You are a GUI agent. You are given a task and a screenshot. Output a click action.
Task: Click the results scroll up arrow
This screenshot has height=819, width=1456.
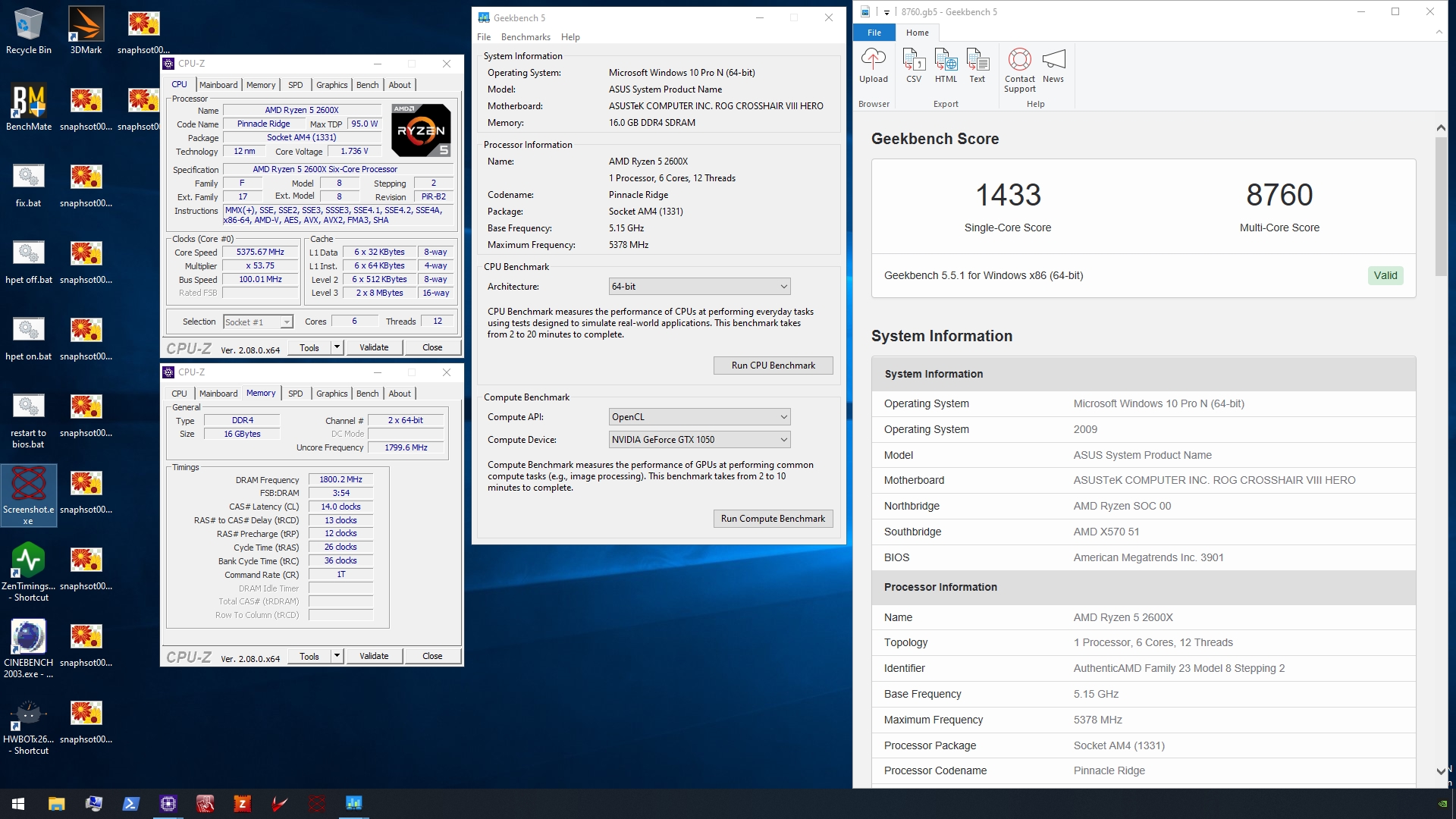pos(1441,128)
